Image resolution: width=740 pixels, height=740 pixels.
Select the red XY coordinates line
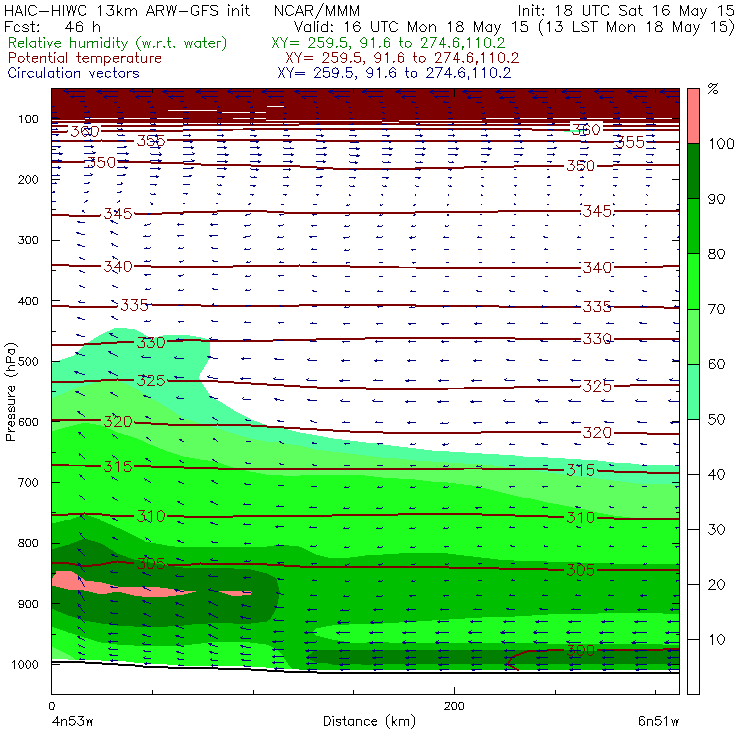pos(402,58)
